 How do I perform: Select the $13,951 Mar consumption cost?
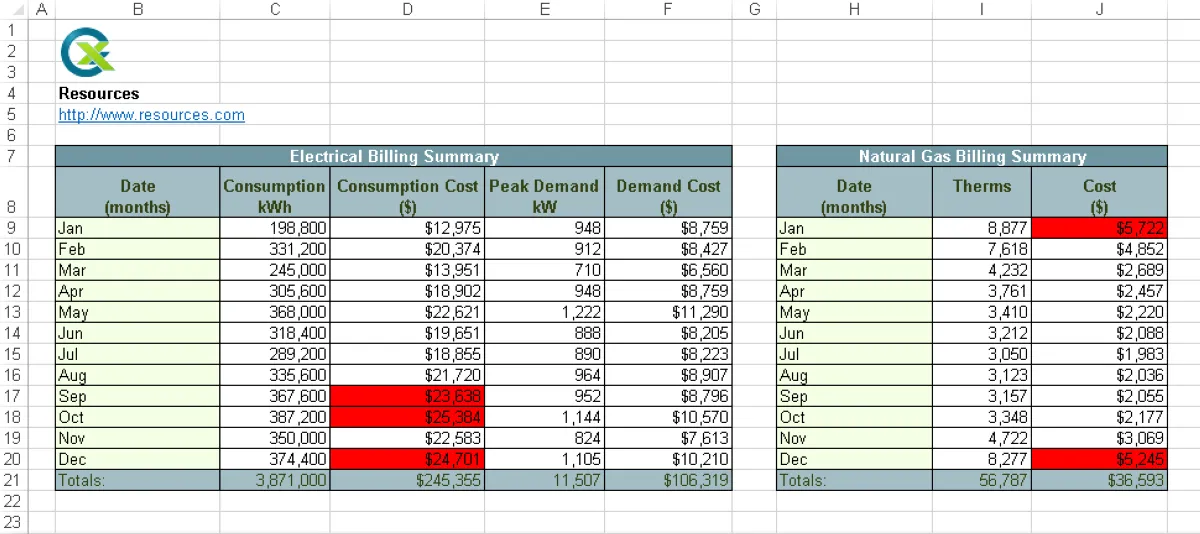pos(407,270)
